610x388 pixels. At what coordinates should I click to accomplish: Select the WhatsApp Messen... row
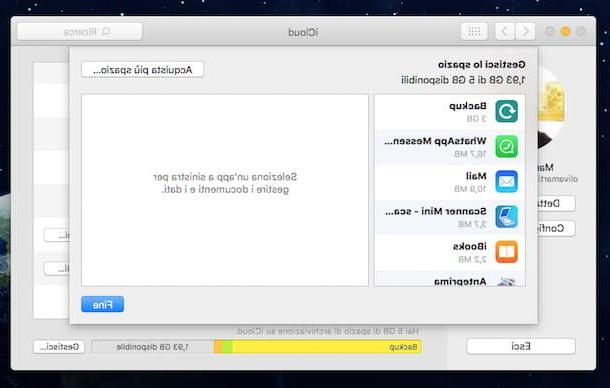pos(450,147)
